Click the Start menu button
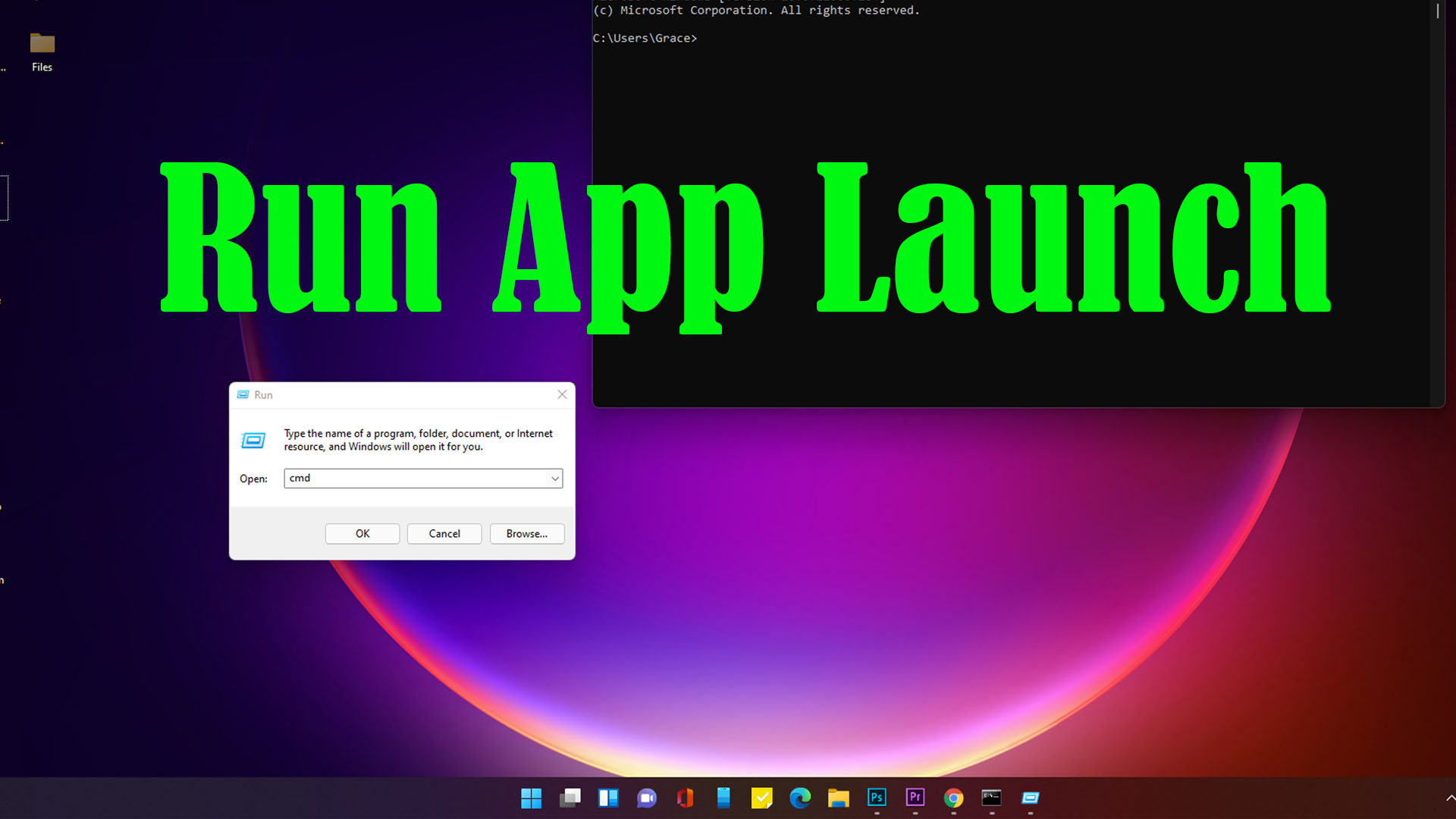 click(x=532, y=799)
